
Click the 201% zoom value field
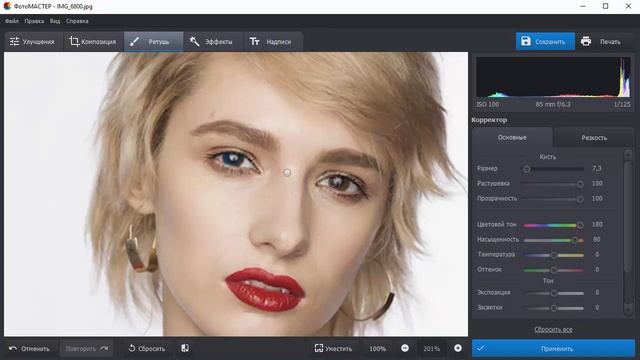tap(431, 349)
